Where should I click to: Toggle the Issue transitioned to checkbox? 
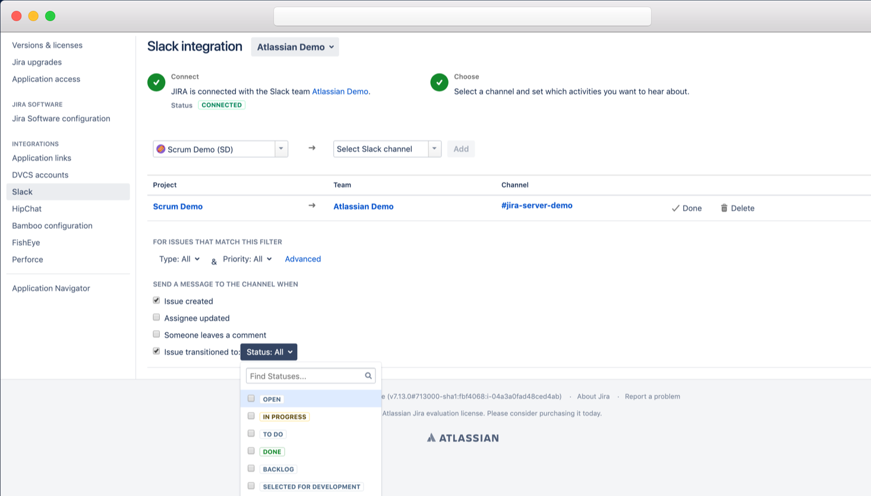(x=156, y=351)
